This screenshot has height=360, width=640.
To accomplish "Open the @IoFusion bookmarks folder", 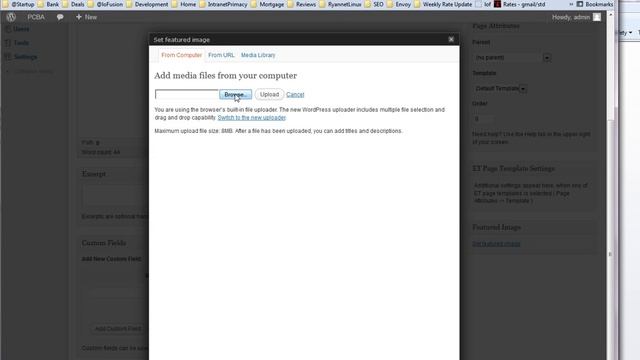I will [105, 4].
